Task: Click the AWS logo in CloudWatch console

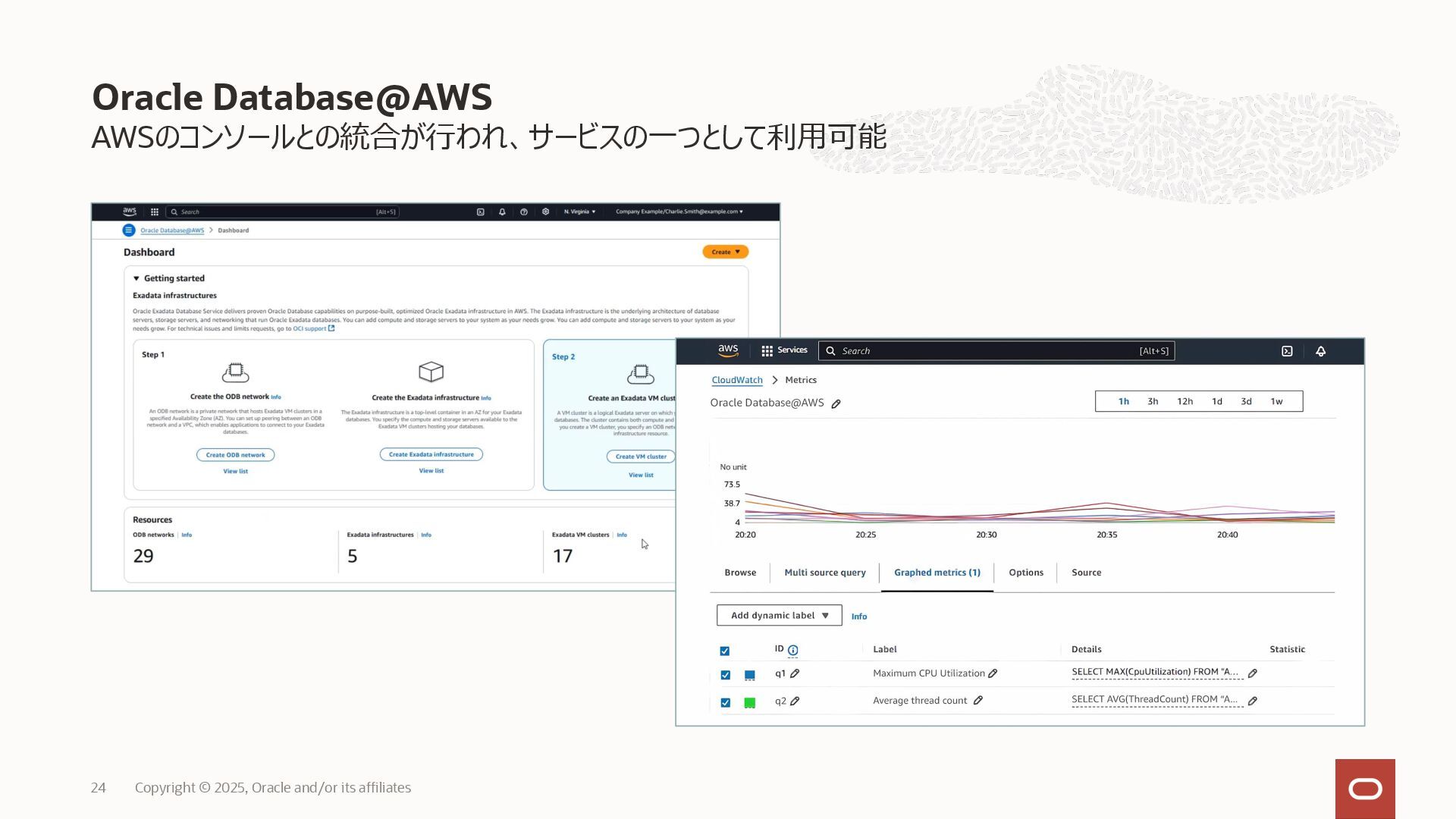Action: tap(728, 350)
